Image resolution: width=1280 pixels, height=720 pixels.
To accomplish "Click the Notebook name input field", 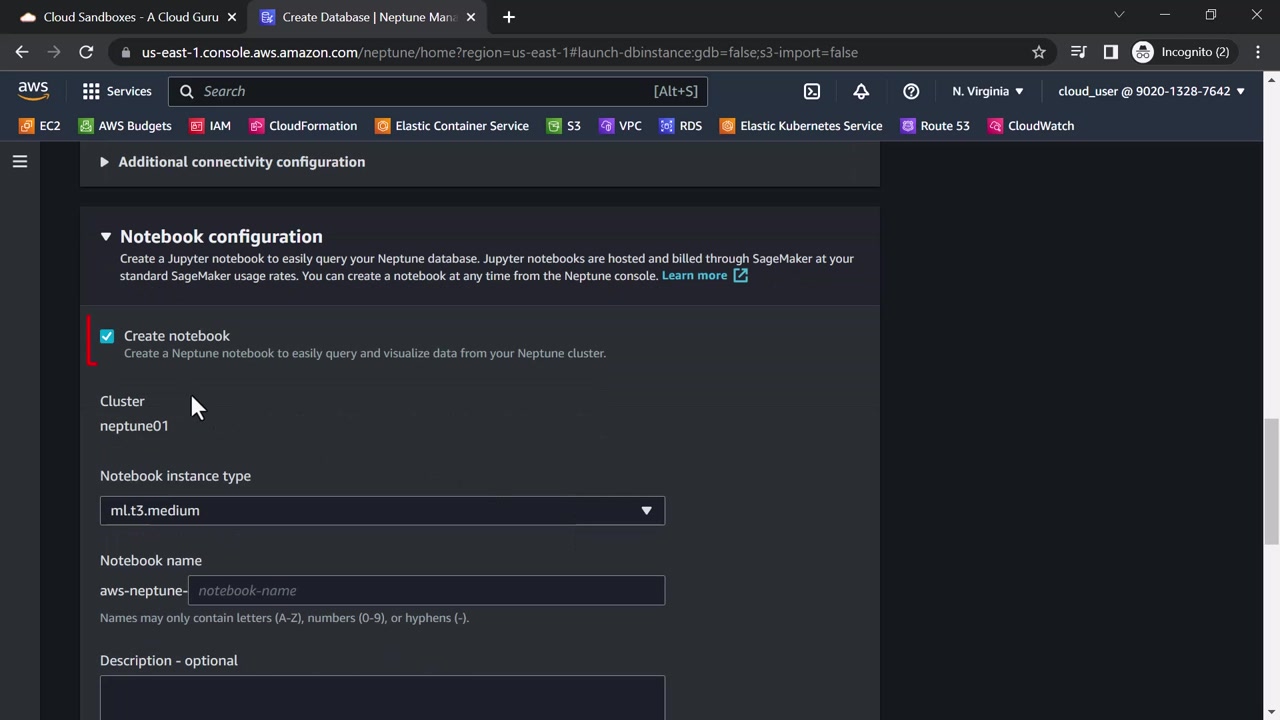I will pos(426,590).
